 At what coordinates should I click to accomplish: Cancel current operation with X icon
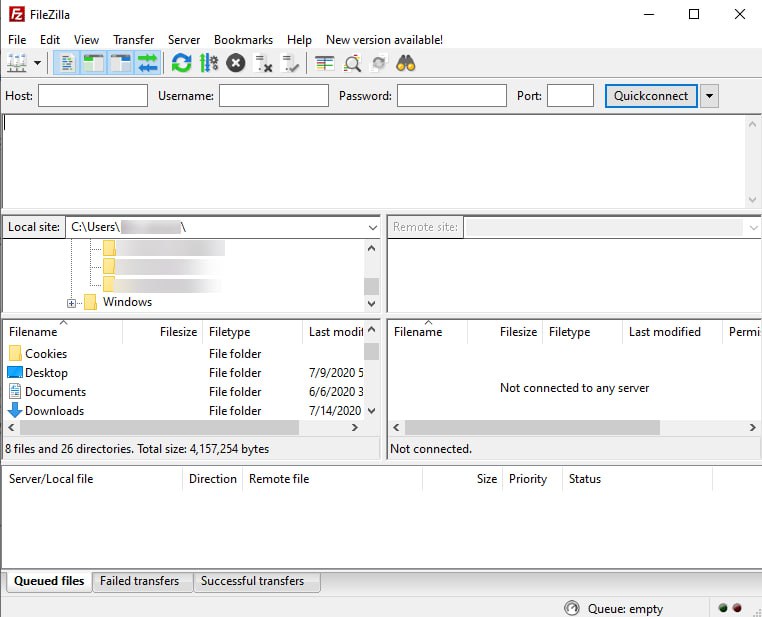236,63
